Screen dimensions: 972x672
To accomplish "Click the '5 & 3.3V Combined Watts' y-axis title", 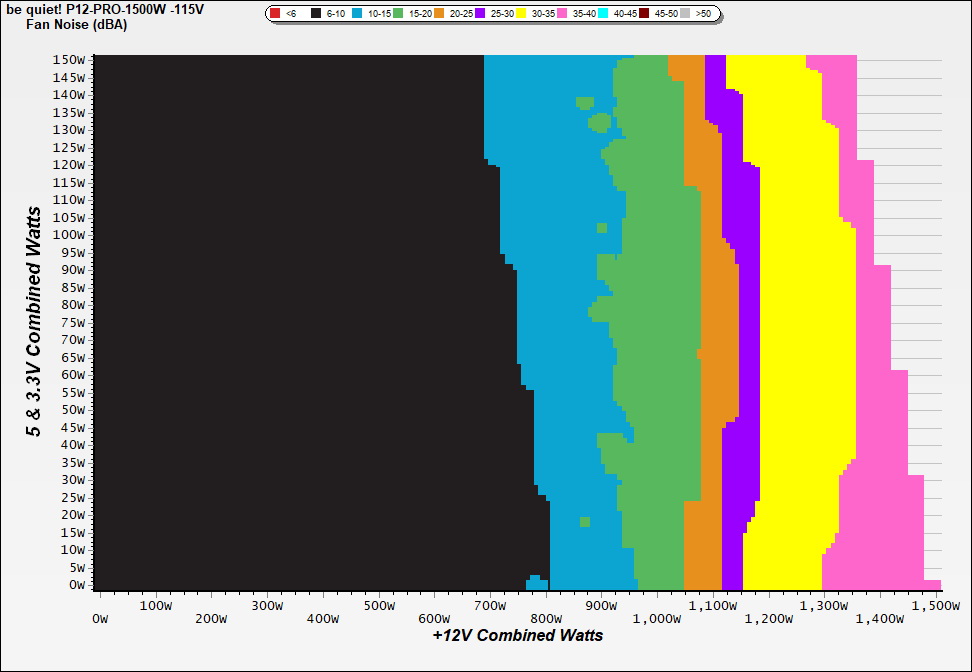I will coord(34,321).
